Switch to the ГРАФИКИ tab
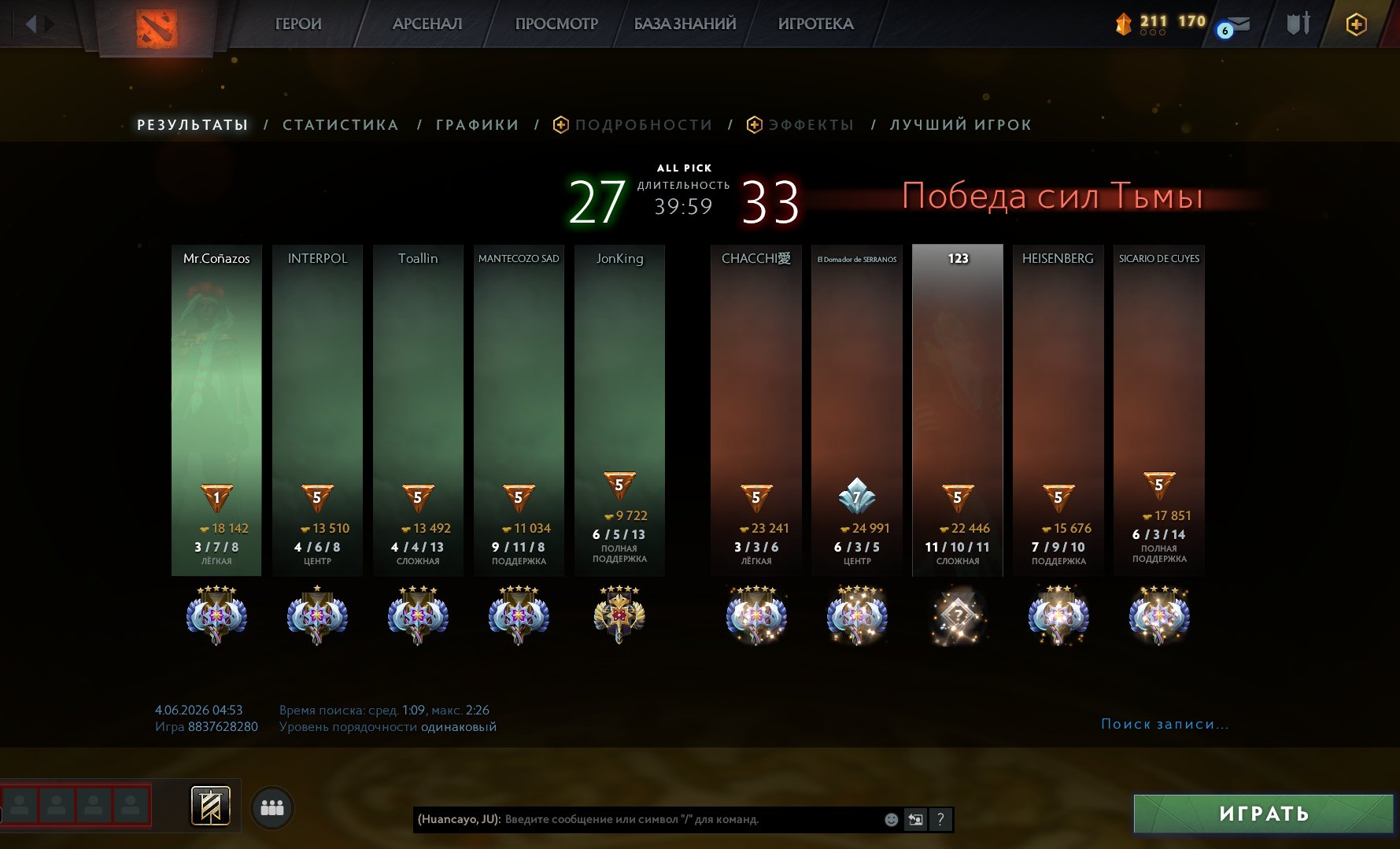 coord(478,125)
